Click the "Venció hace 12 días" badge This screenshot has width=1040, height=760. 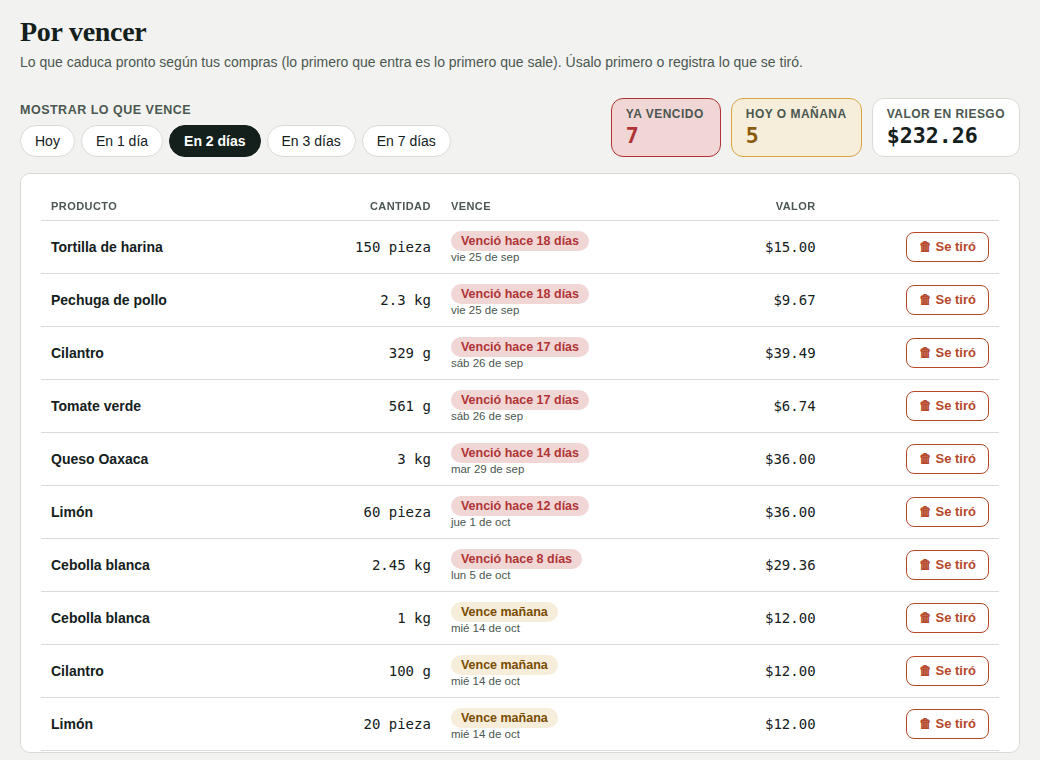click(x=520, y=506)
